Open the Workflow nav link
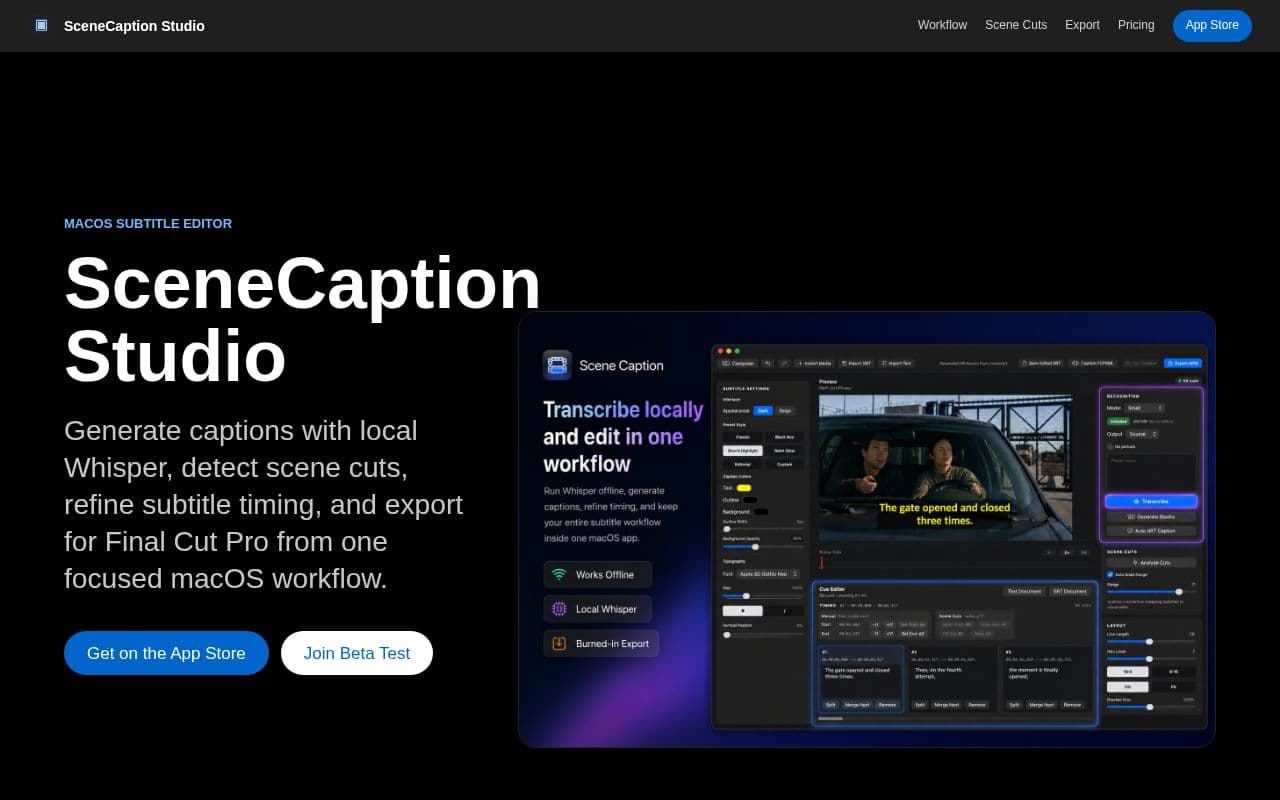Viewport: 1280px width, 800px height. [x=942, y=25]
